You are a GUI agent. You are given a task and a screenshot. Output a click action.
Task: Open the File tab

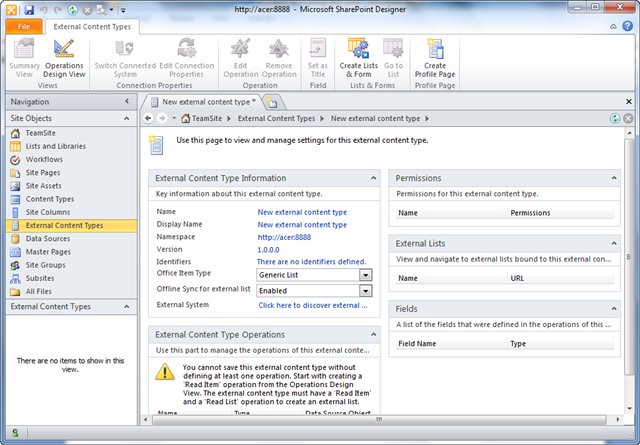tap(24, 27)
